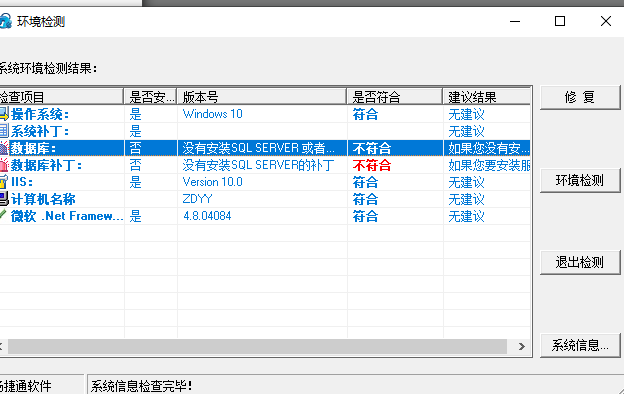Viewport: 624px width, 394px height.
Task: Click 退出检测 to exit detection
Action: pos(580,262)
